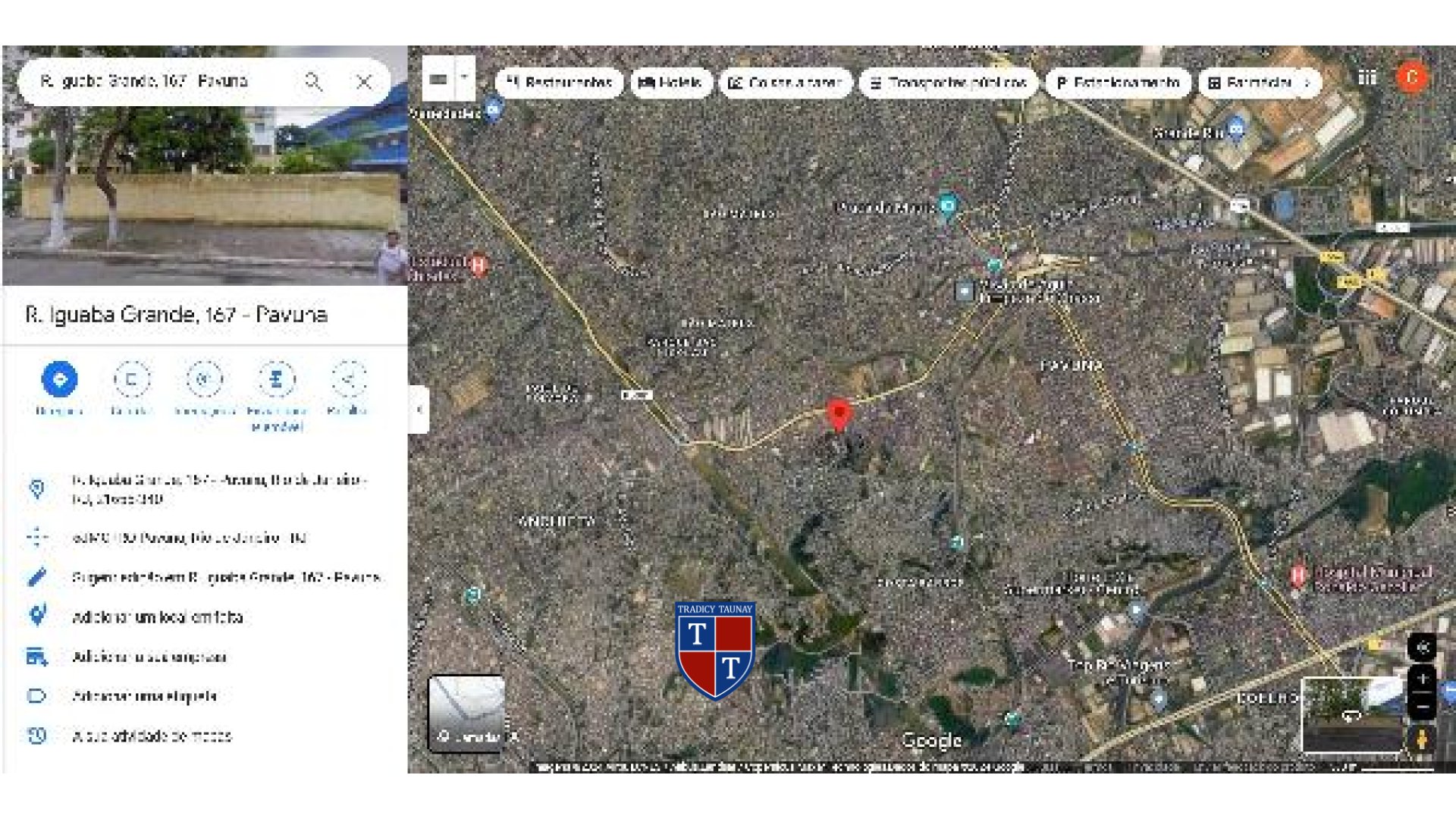Image resolution: width=1456 pixels, height=819 pixels.
Task: Open the Google apps grid icon
Action: pyautogui.click(x=1367, y=77)
